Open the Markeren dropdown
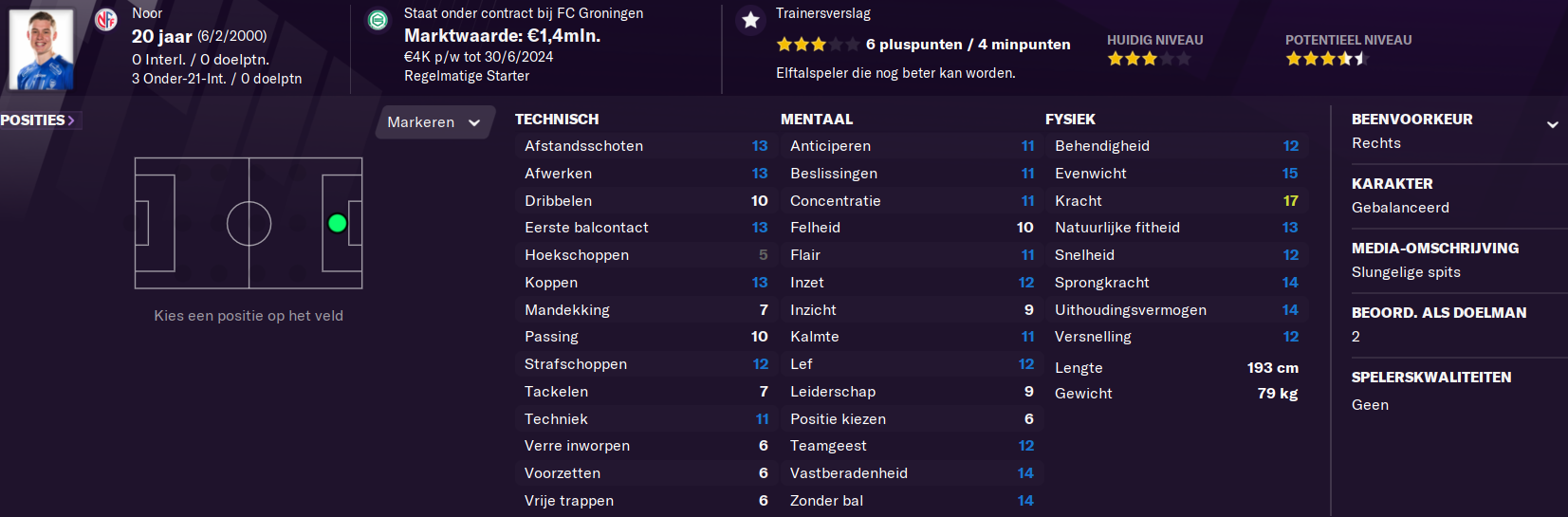1568x517 pixels. [434, 122]
